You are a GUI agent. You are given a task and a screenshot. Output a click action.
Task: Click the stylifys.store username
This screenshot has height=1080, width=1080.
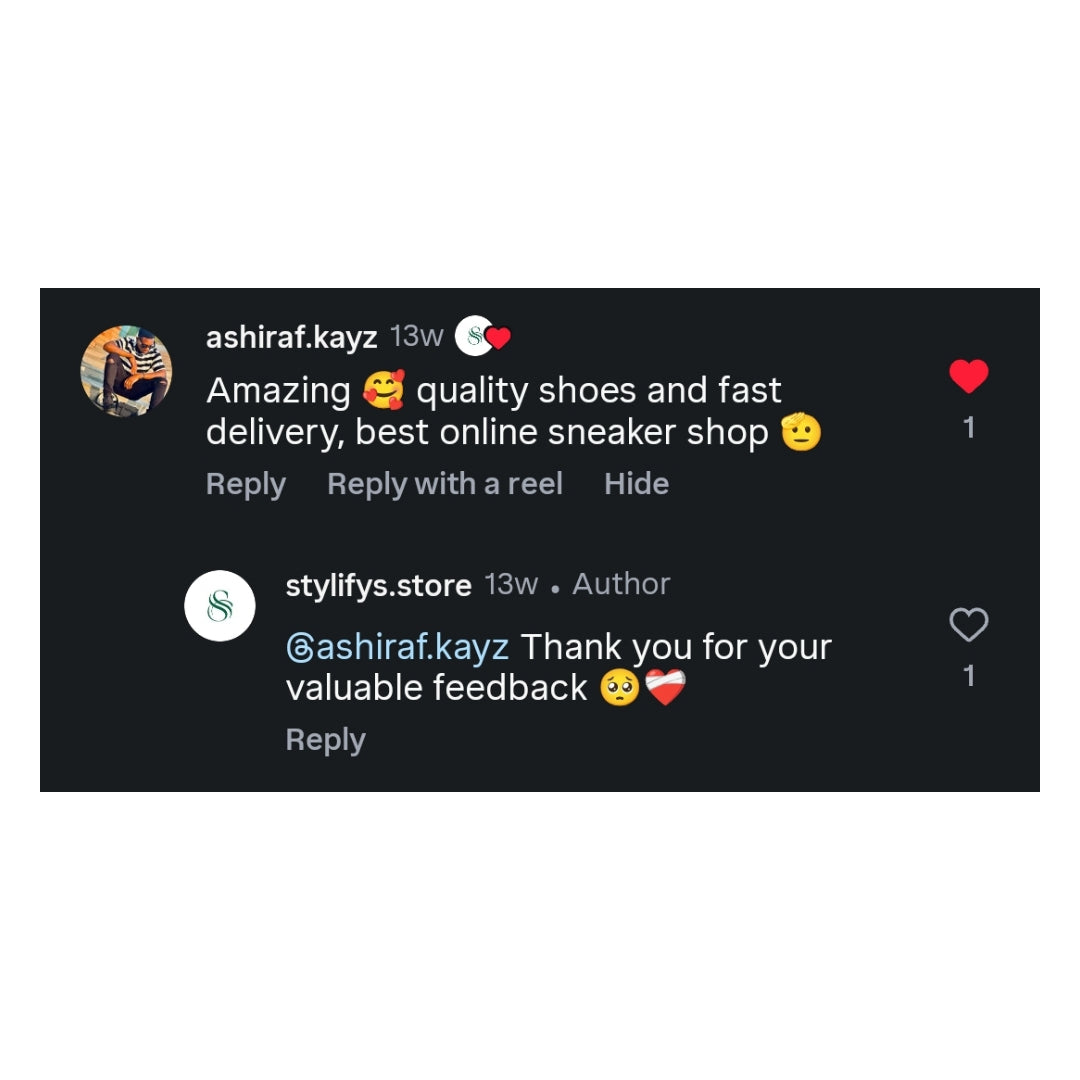pos(378,585)
